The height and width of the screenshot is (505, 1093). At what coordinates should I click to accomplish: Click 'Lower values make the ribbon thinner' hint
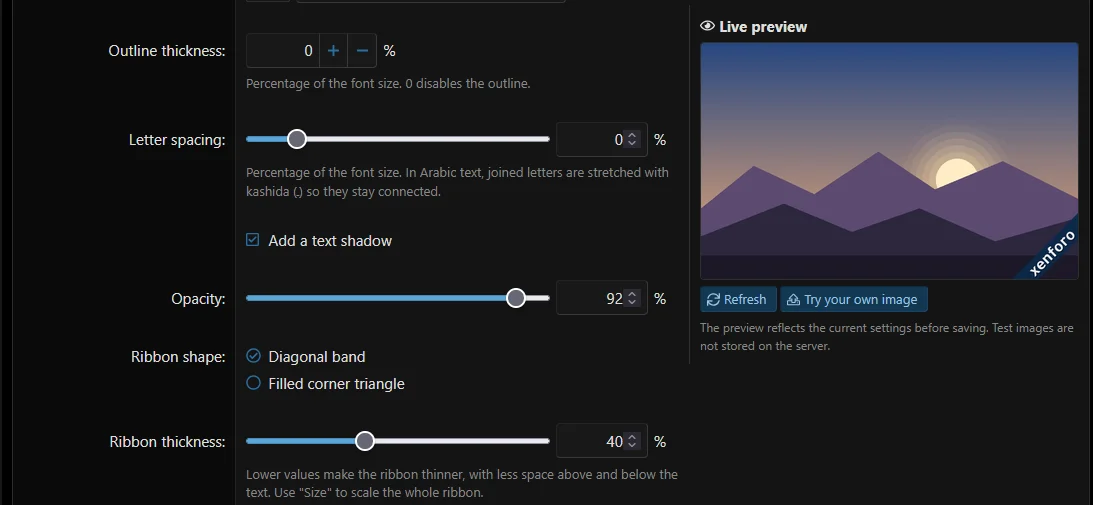(x=461, y=483)
